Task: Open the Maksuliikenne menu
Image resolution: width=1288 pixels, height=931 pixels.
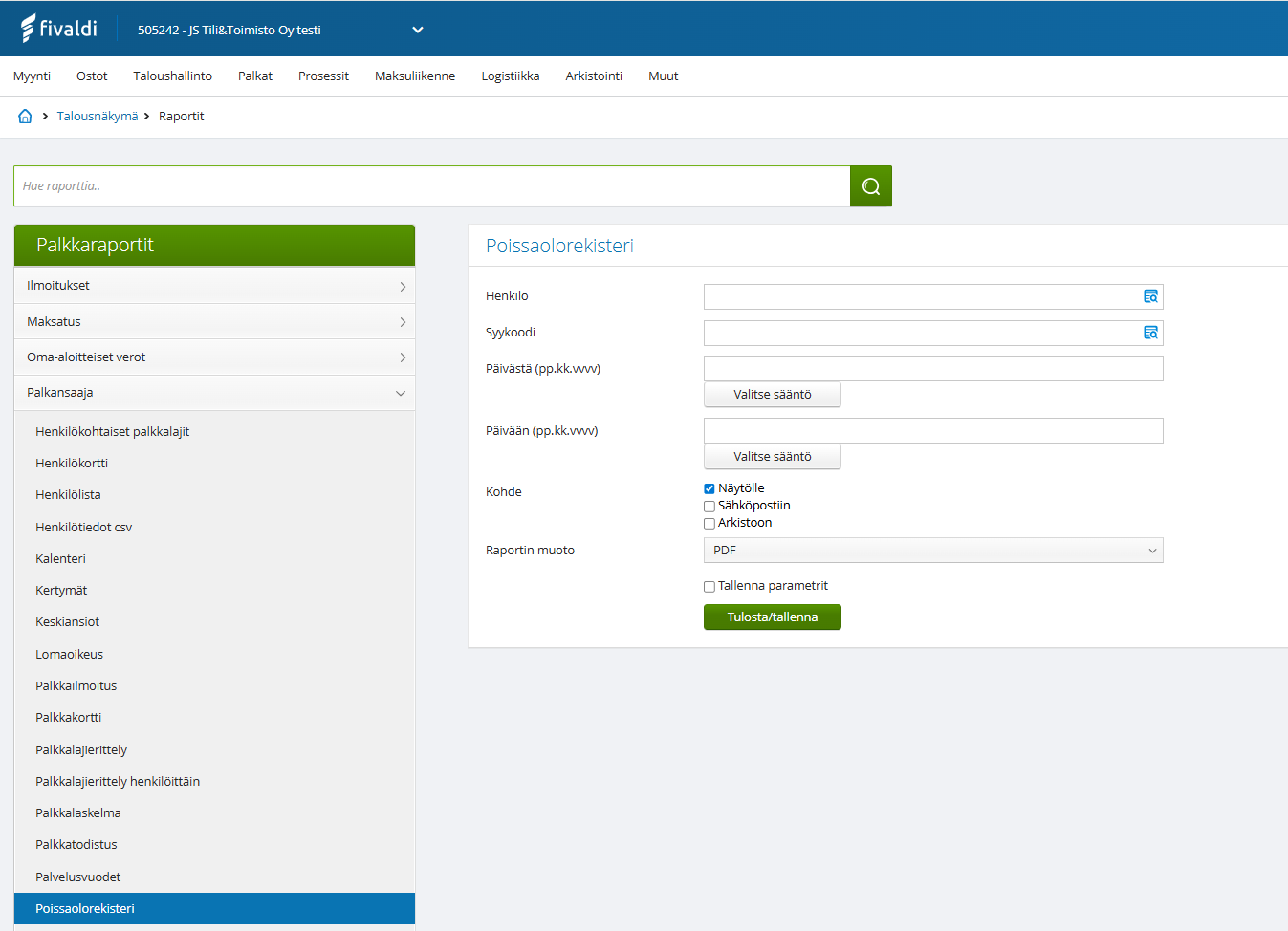Action: pos(415,76)
